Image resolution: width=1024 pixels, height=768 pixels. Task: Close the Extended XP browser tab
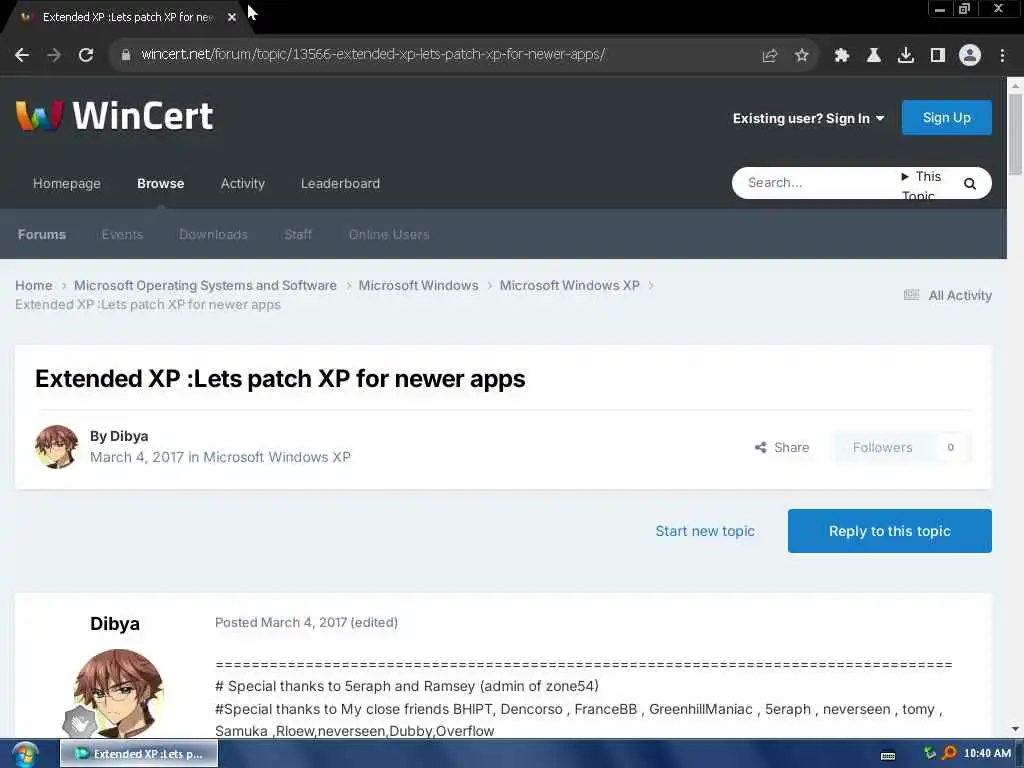(232, 17)
